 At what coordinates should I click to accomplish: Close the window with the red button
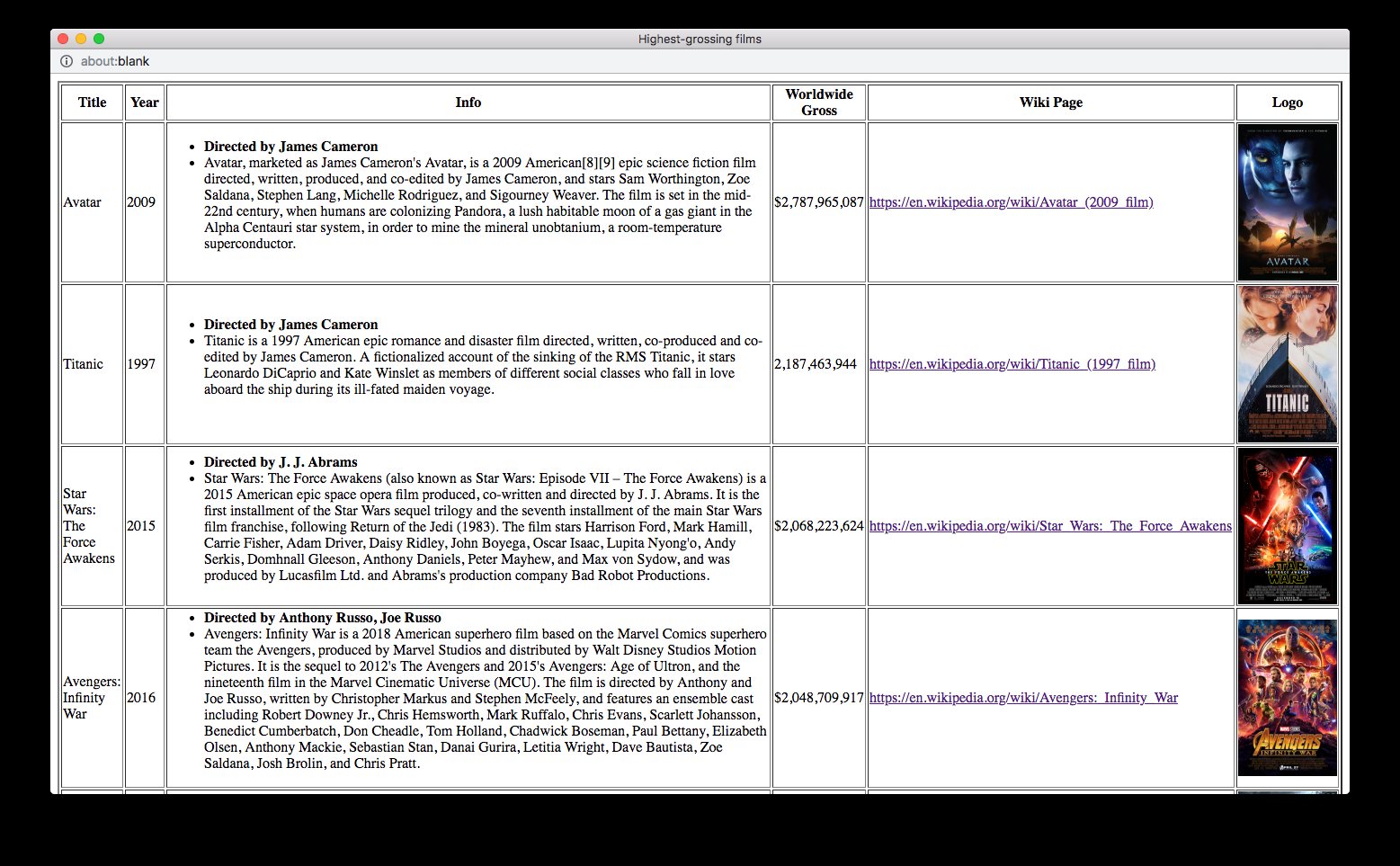[63, 39]
